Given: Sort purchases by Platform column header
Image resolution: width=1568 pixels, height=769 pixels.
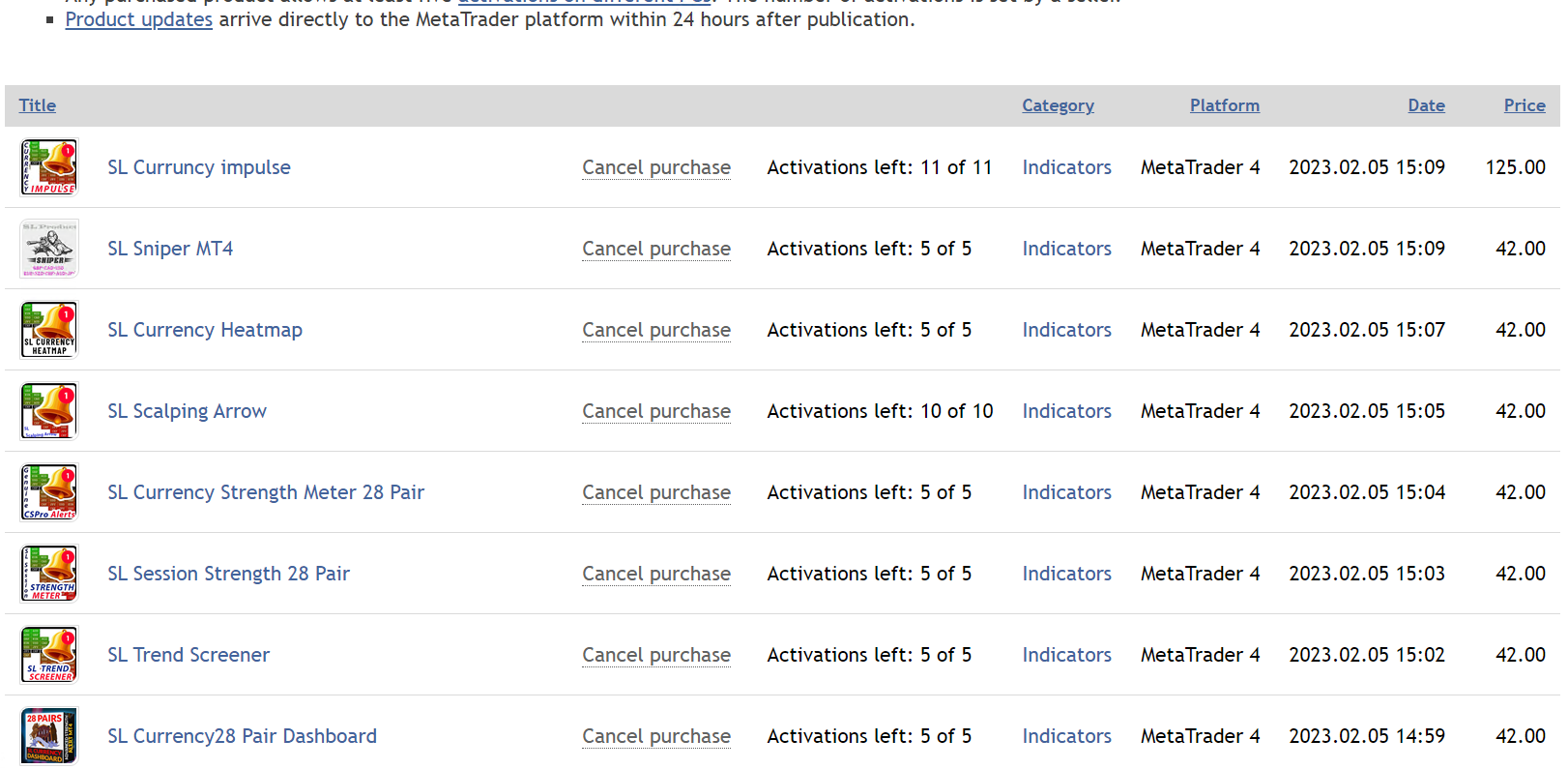Looking at the screenshot, I should click(x=1224, y=105).
